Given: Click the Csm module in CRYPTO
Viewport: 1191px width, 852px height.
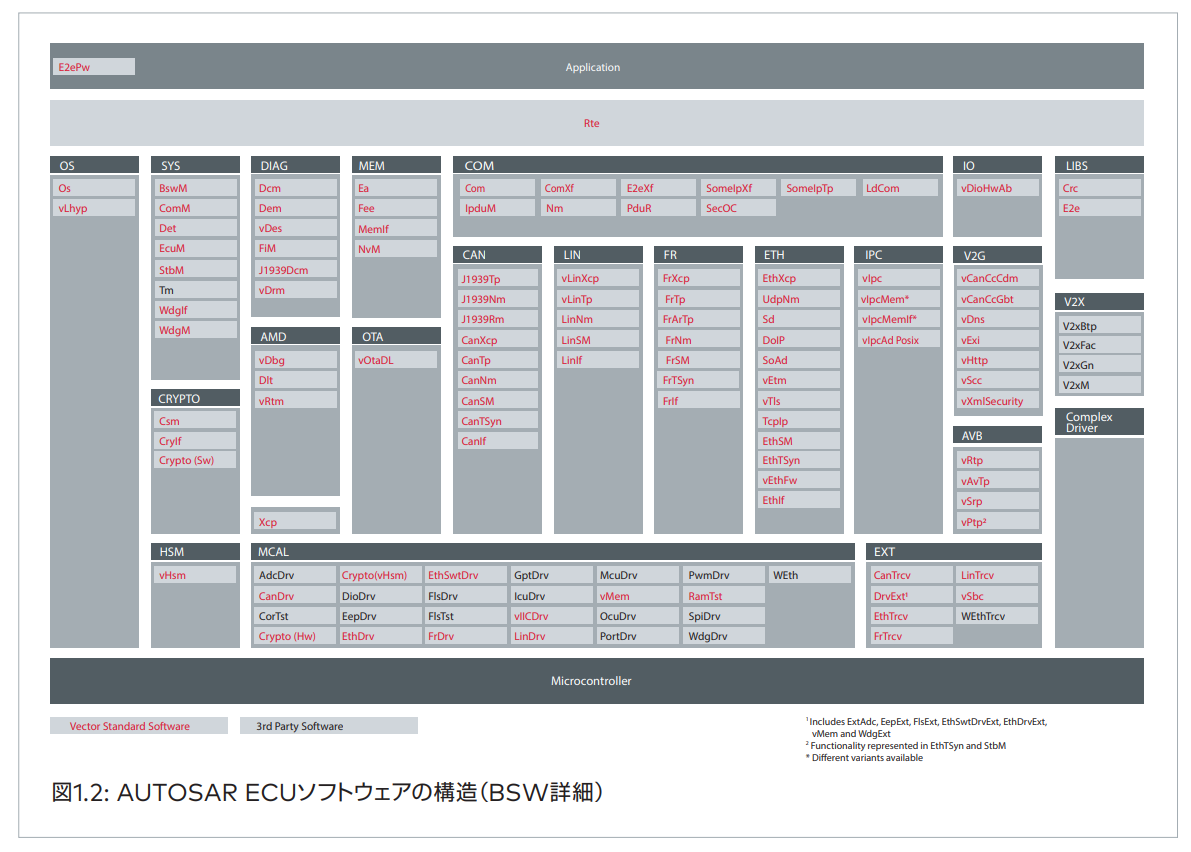Looking at the screenshot, I should pos(195,421).
